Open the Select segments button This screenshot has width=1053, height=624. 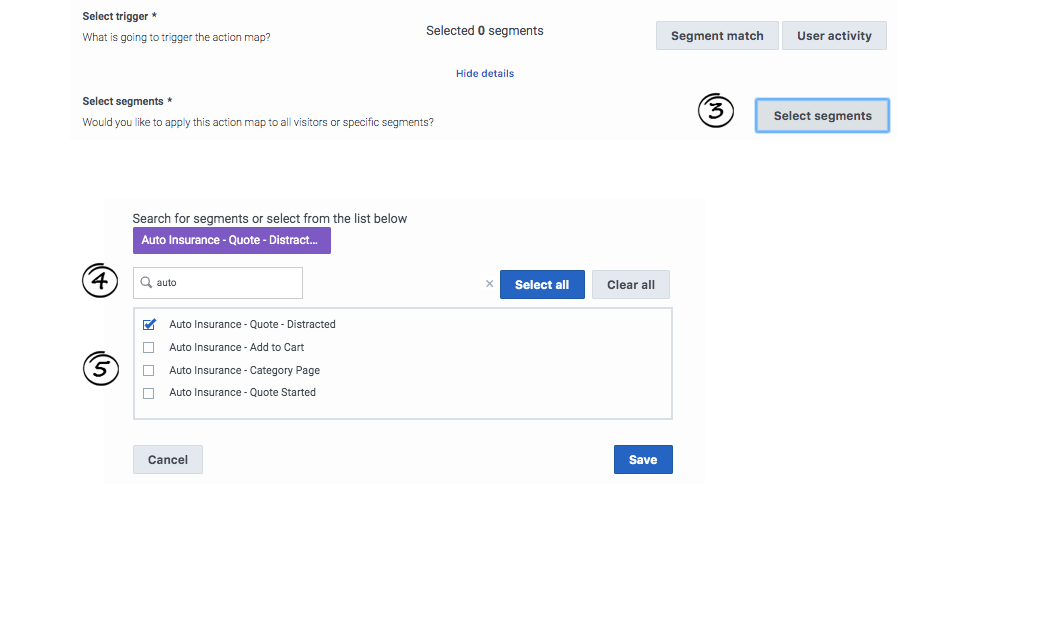click(822, 116)
